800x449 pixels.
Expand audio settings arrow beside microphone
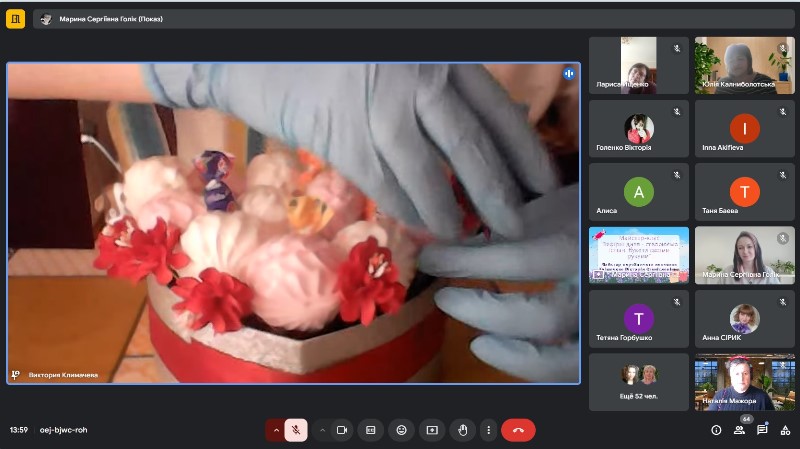[276, 430]
